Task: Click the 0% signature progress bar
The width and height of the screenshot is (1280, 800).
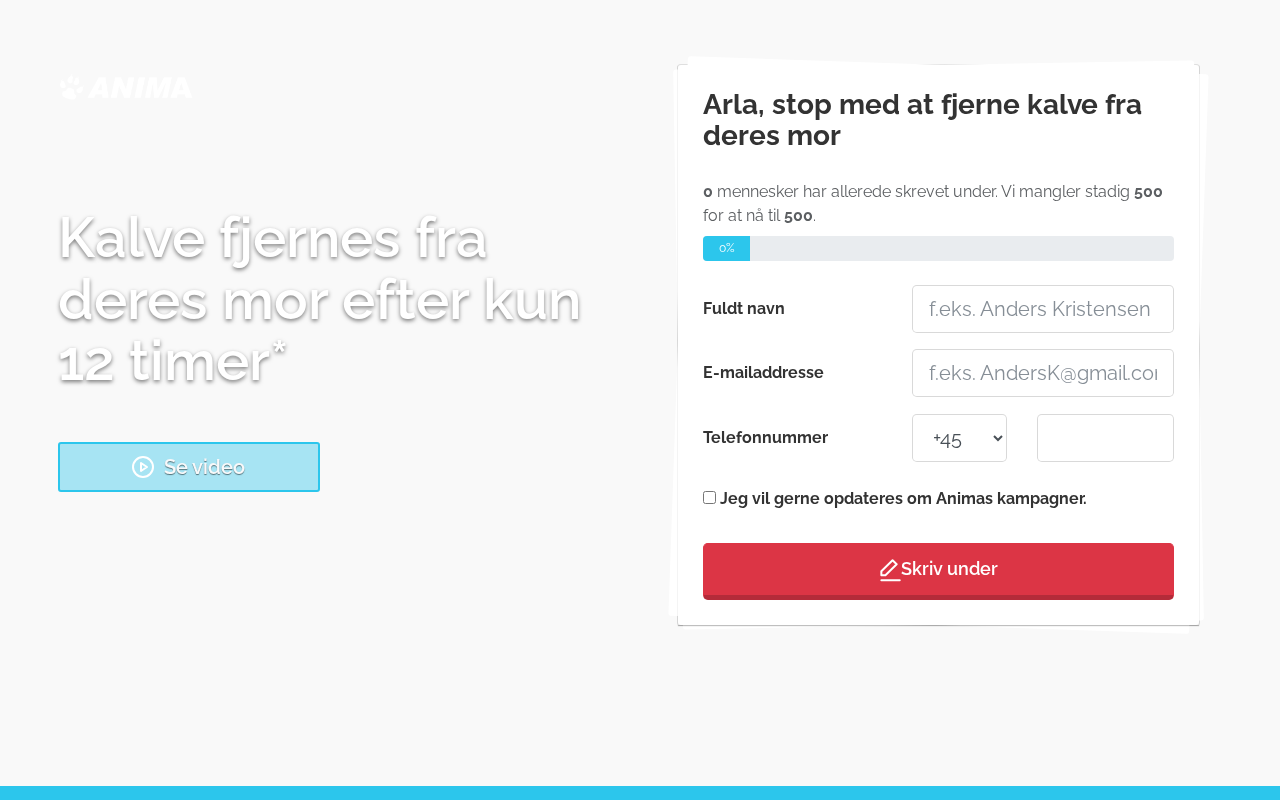Action: coord(938,248)
